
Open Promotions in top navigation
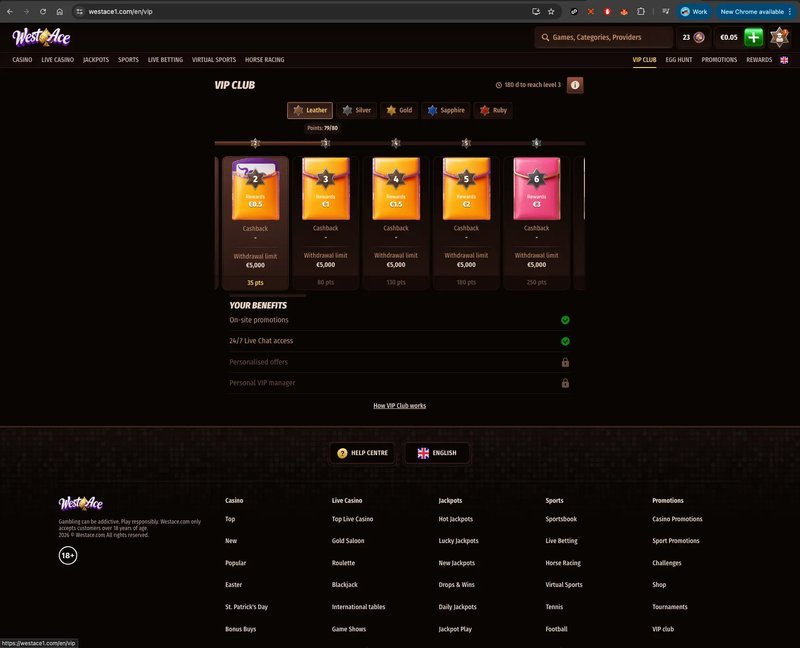[x=719, y=60]
